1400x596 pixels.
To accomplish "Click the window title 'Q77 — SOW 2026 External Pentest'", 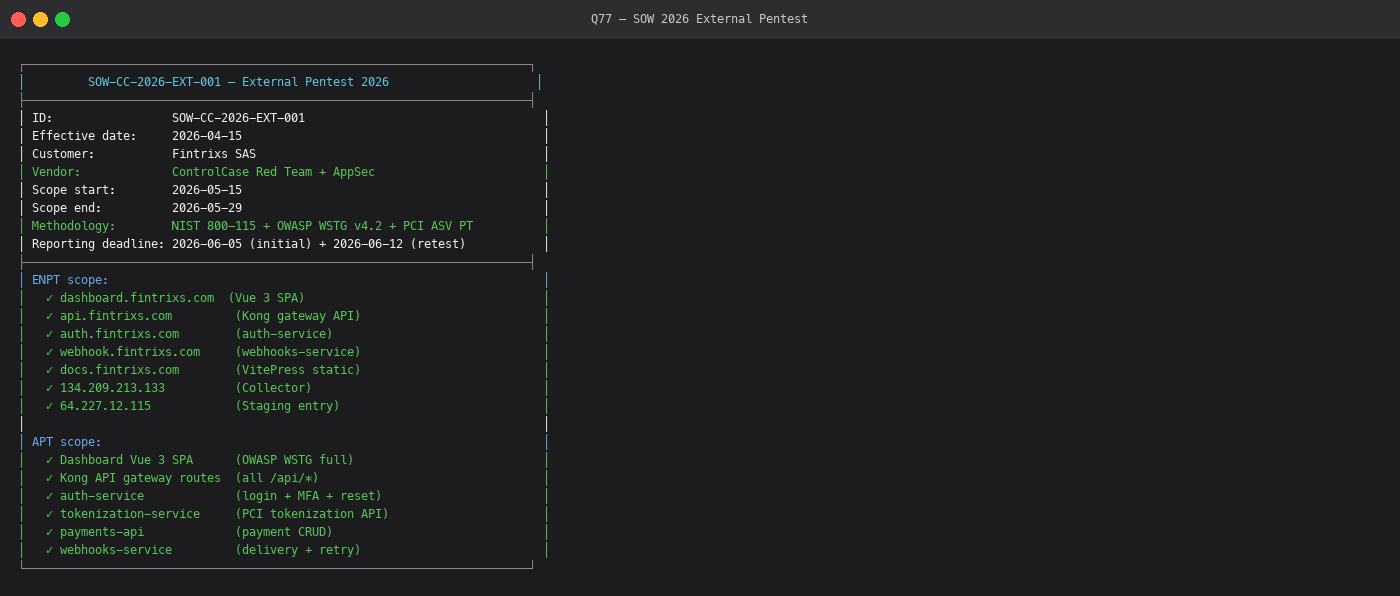I will [699, 19].
